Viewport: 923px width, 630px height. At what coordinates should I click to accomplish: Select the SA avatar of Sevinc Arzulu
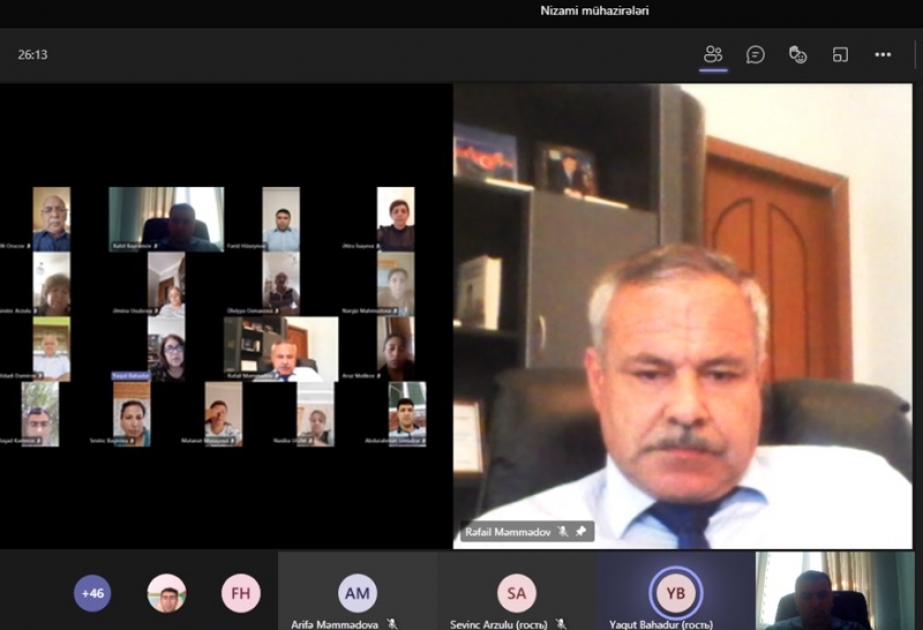pos(516,593)
